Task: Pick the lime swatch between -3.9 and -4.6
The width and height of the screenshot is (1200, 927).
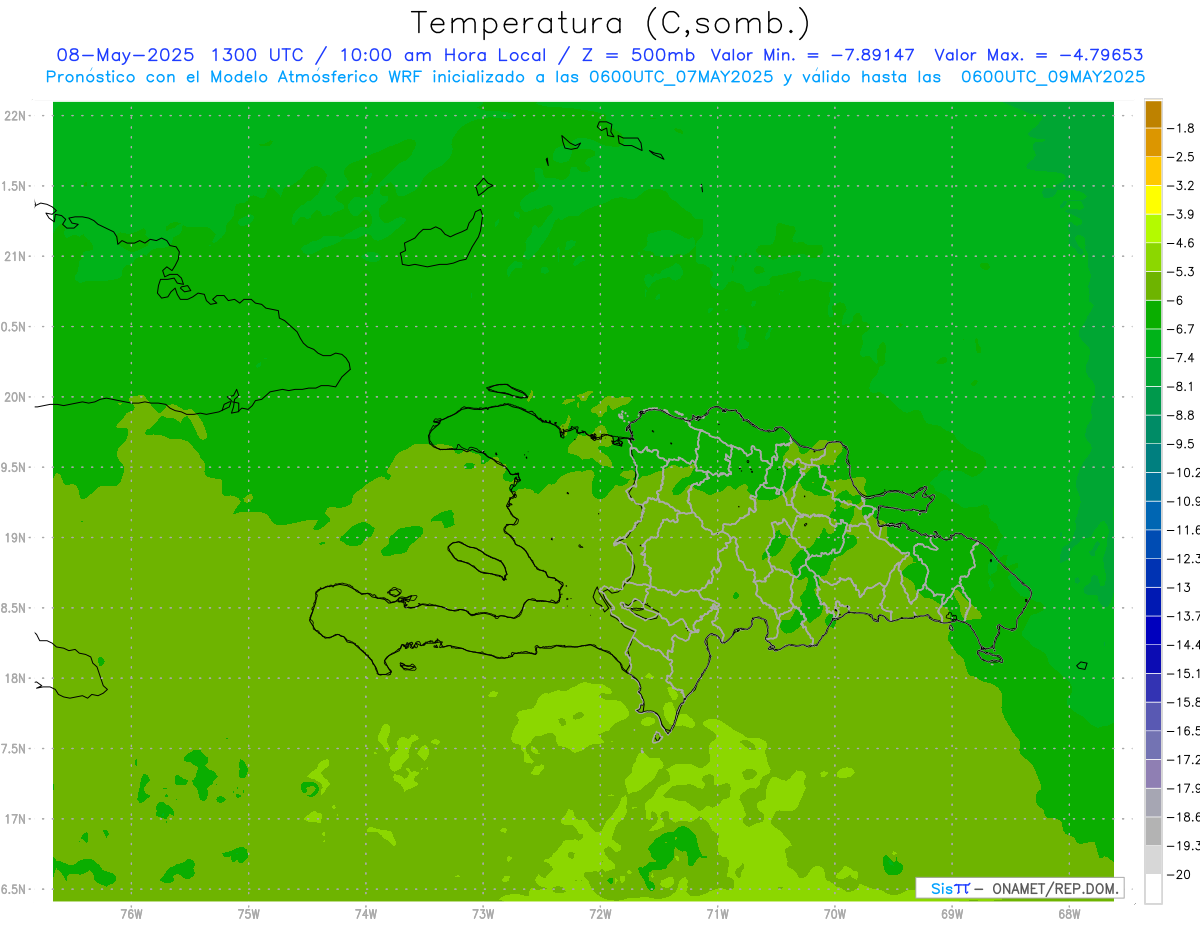Action: (1153, 229)
